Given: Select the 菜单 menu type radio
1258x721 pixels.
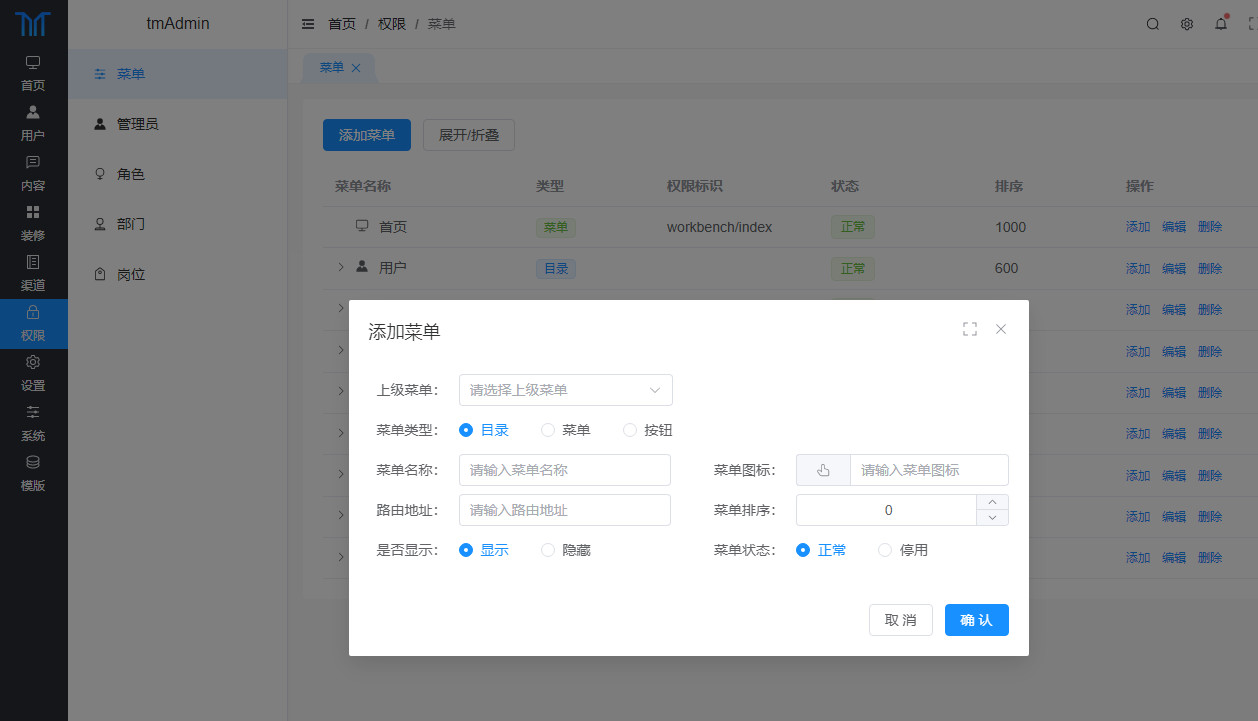Looking at the screenshot, I should click(x=548, y=430).
